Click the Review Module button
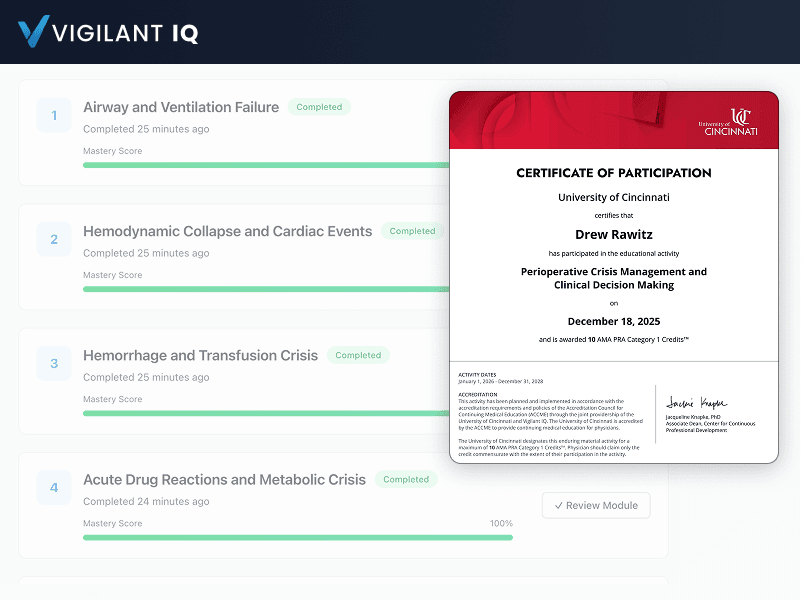The height and width of the screenshot is (600, 806). click(x=596, y=505)
